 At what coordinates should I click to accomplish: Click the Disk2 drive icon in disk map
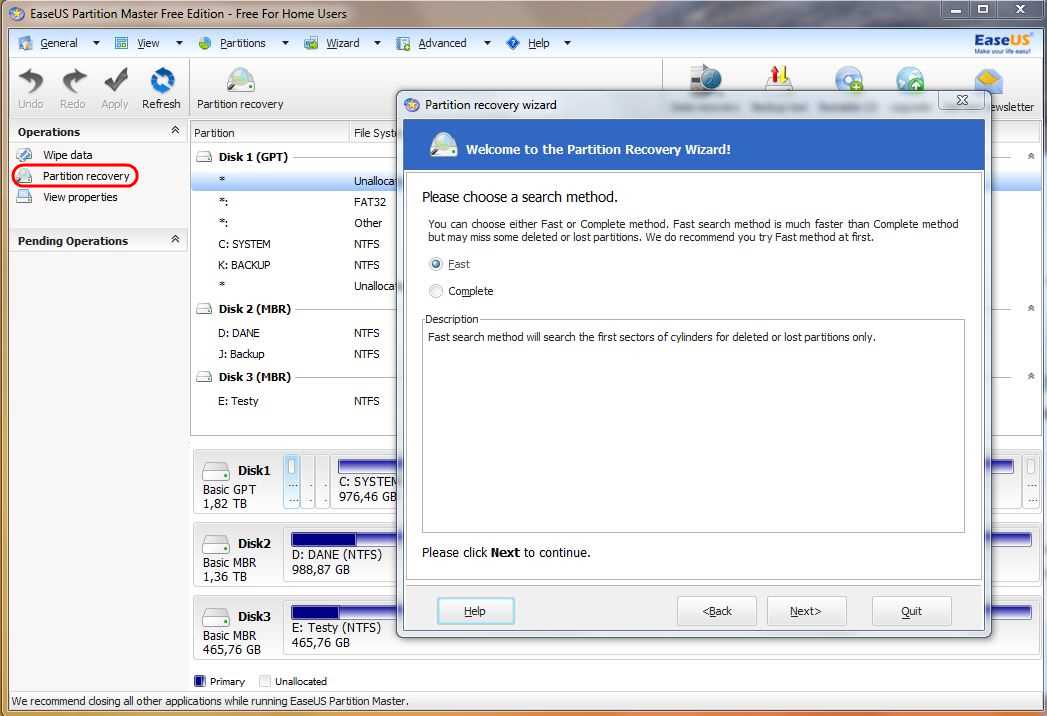pyautogui.click(x=216, y=544)
